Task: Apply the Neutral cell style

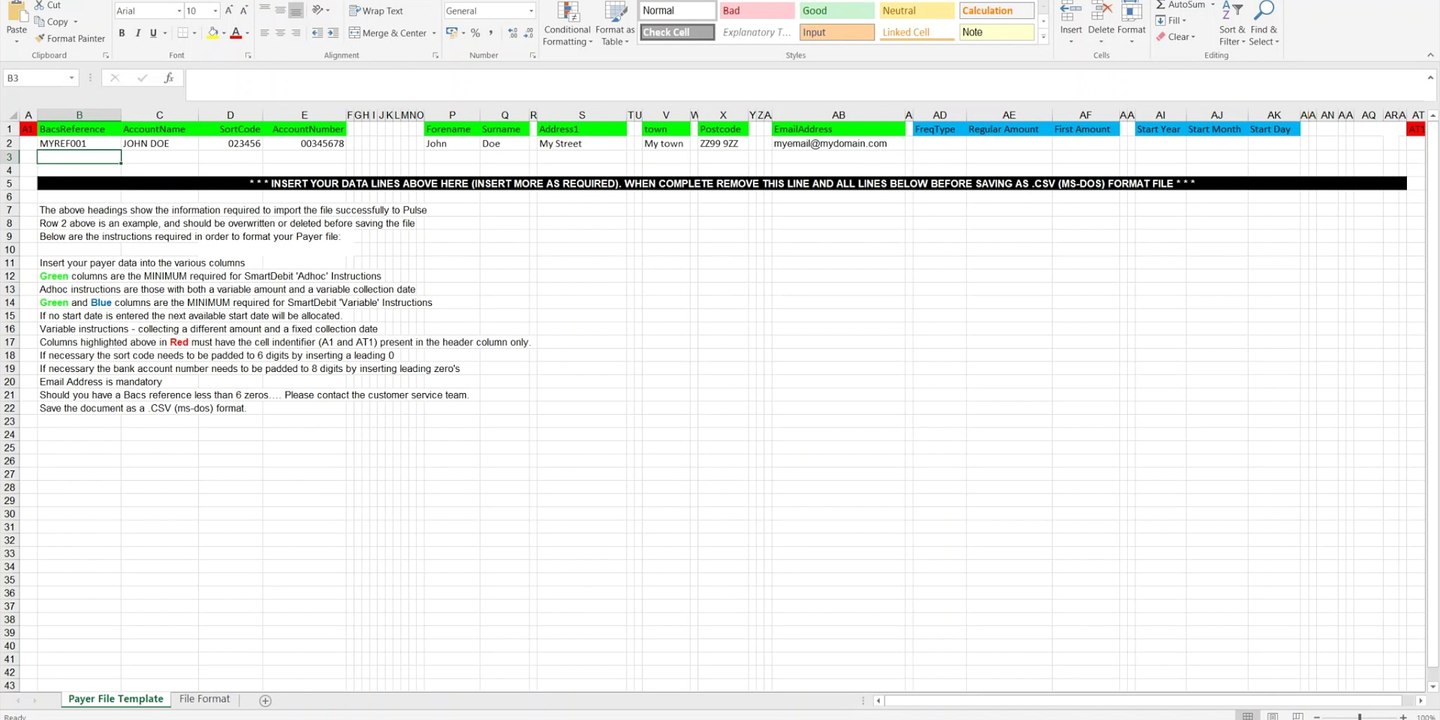Action: 917,11
